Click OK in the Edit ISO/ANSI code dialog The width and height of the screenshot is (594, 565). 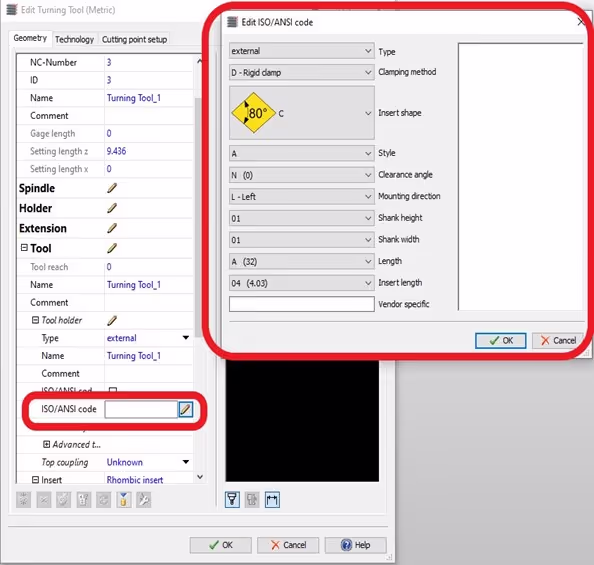click(500, 340)
